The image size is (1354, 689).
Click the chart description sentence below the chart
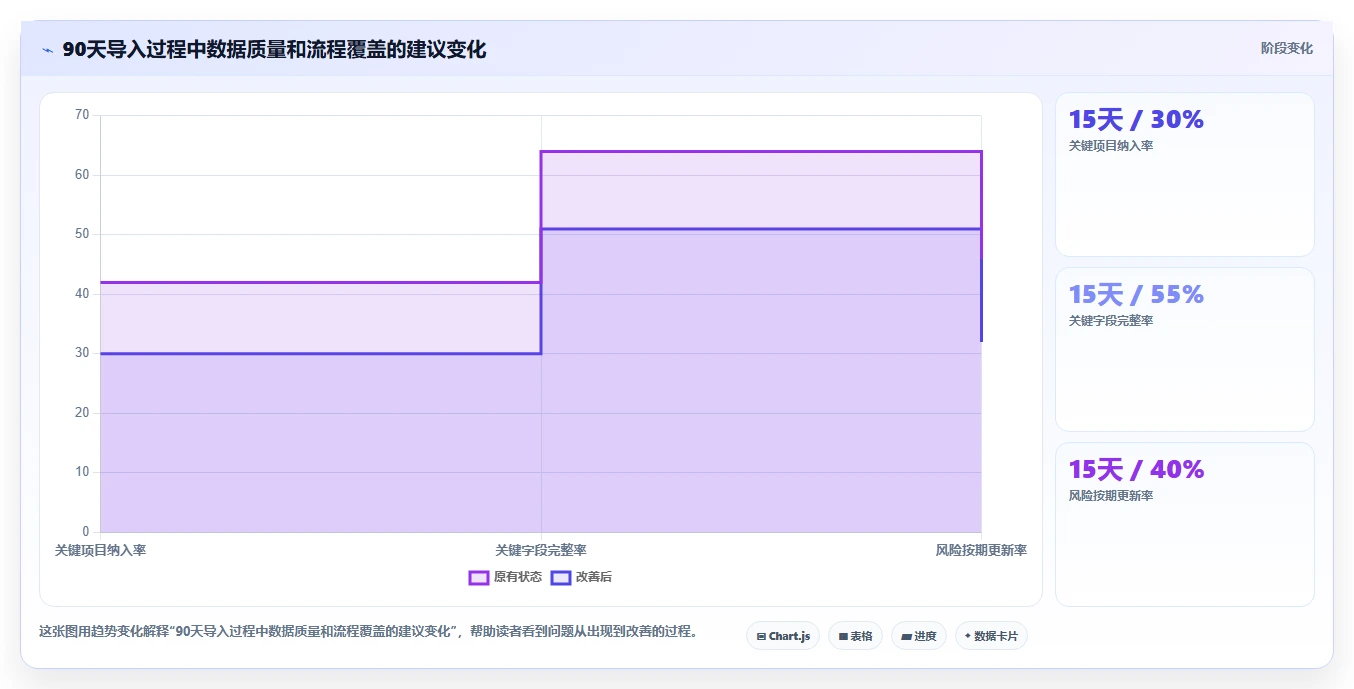coord(369,632)
